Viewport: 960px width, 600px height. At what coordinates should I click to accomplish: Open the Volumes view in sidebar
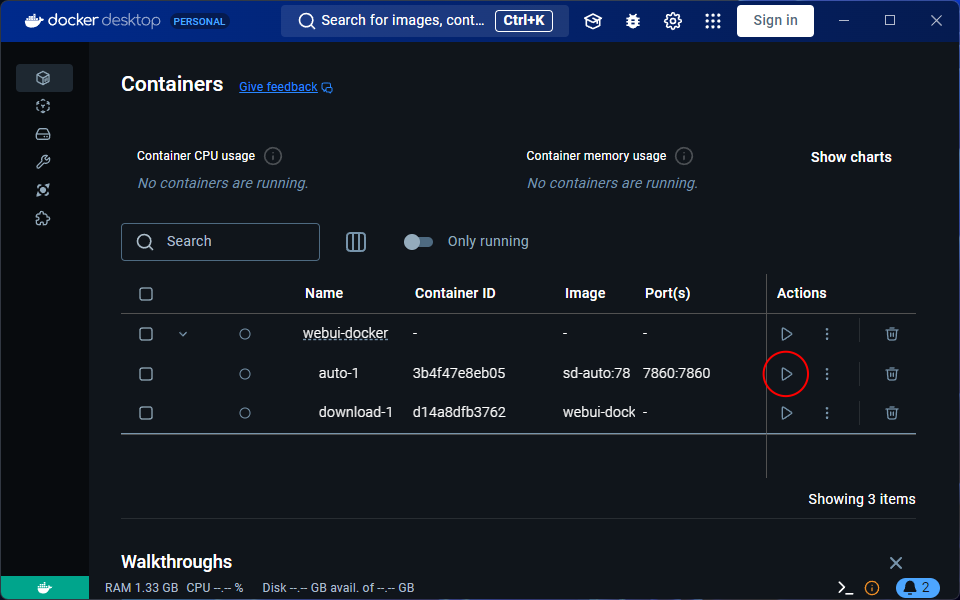click(x=43, y=134)
